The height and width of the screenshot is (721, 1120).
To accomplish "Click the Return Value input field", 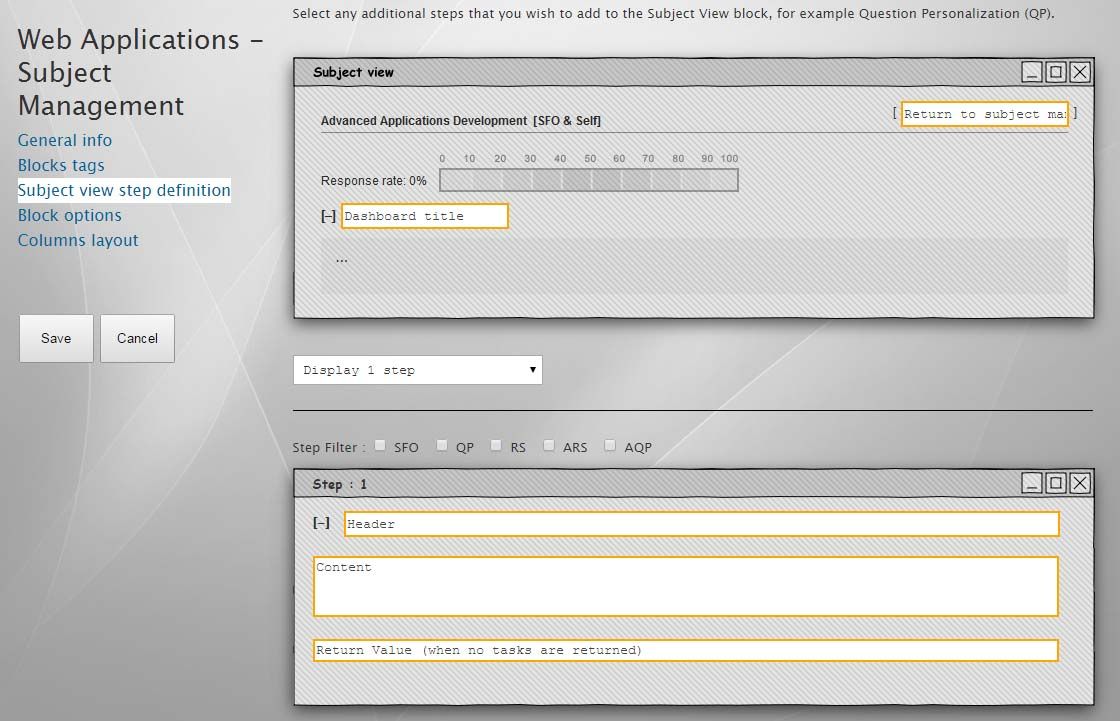I will click(x=686, y=650).
